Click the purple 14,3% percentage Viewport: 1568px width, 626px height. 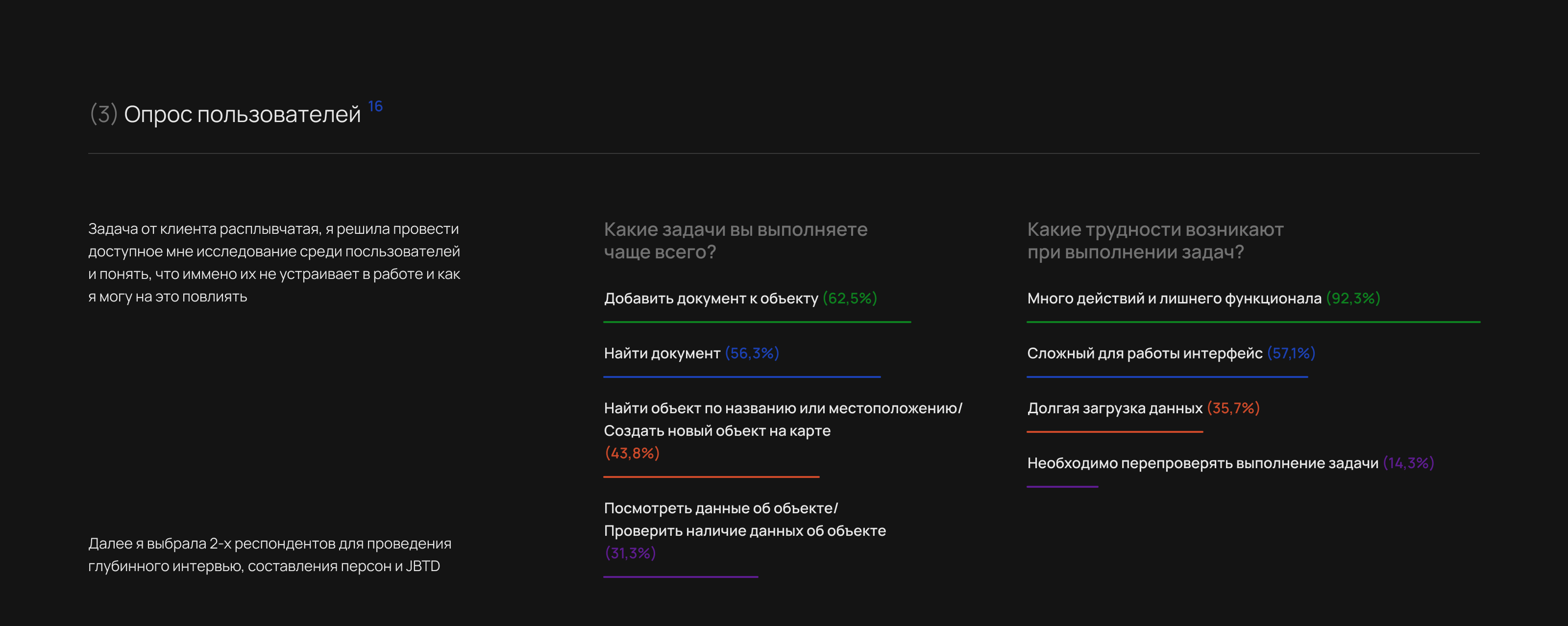point(1408,463)
